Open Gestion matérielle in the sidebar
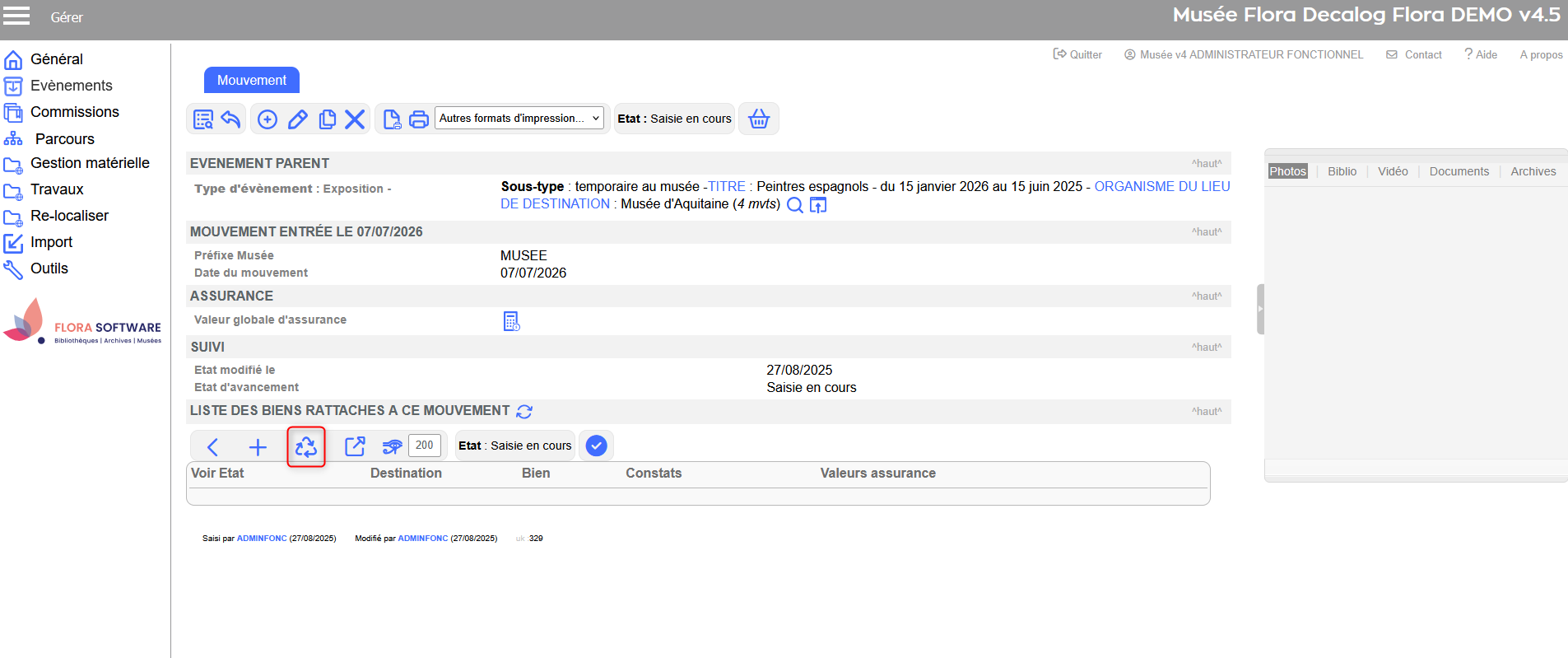This screenshot has height=658, width=1568. [x=90, y=163]
